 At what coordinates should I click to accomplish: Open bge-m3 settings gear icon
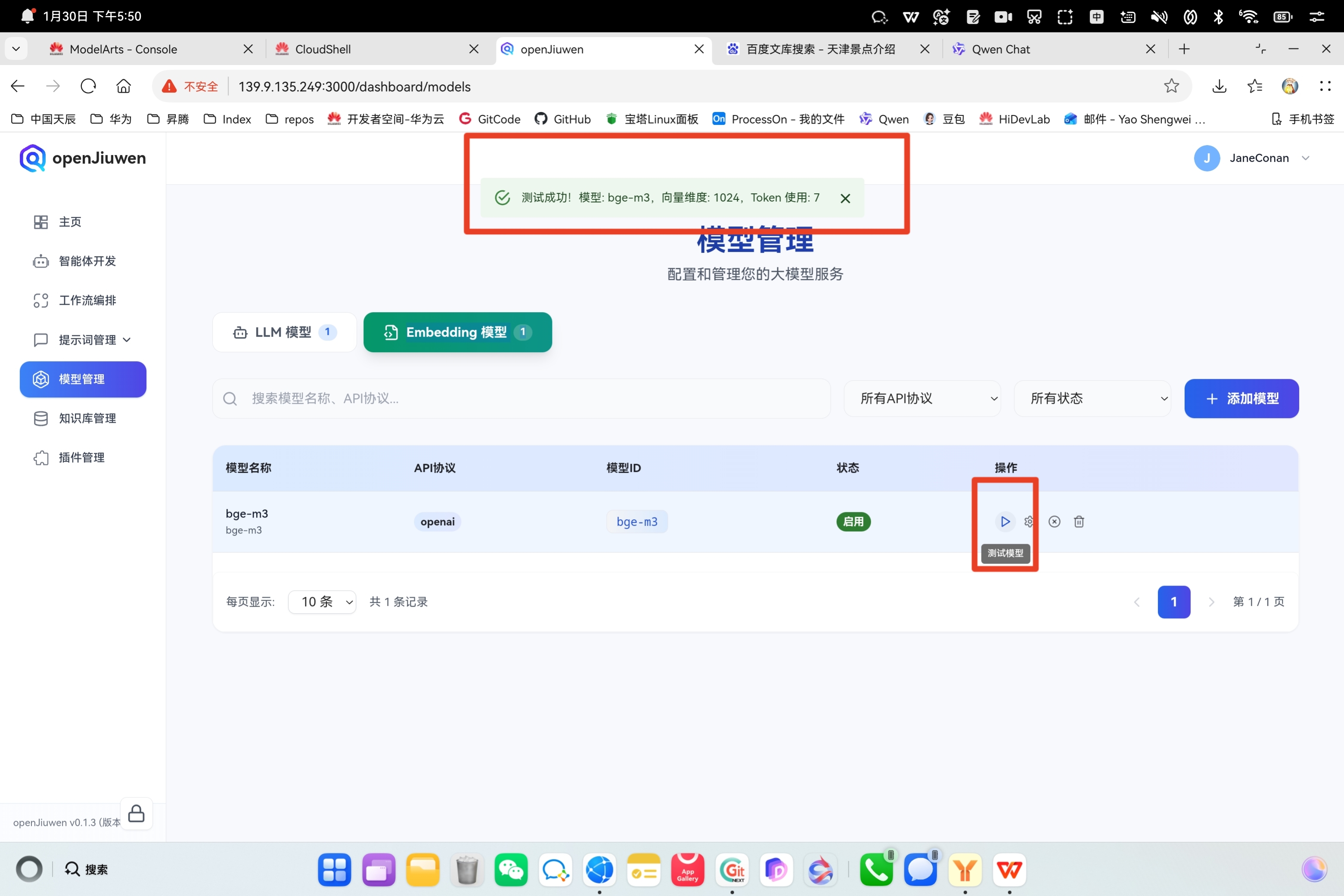[x=1029, y=521]
